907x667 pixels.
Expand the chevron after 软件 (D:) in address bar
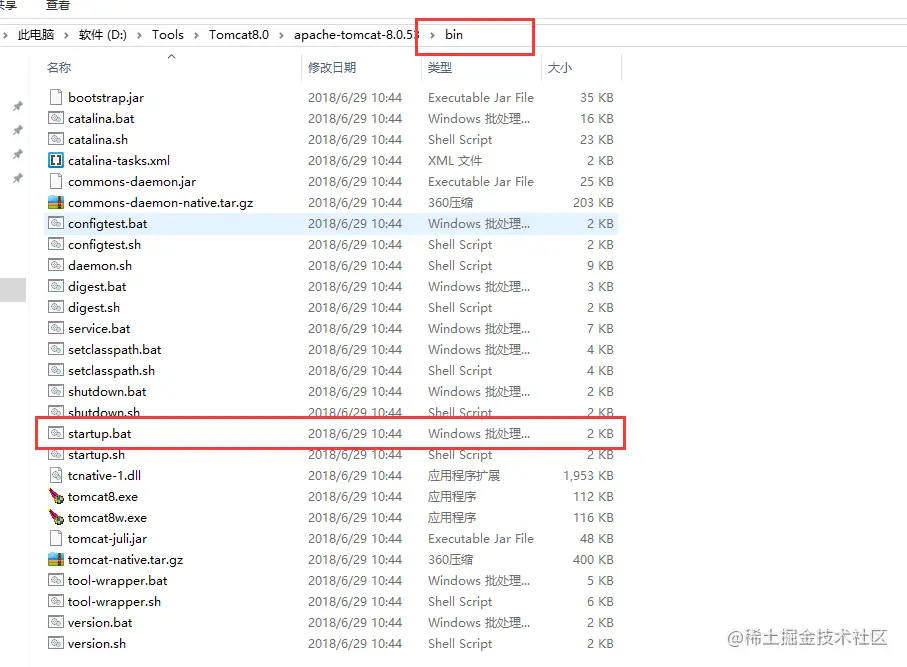click(x=139, y=35)
